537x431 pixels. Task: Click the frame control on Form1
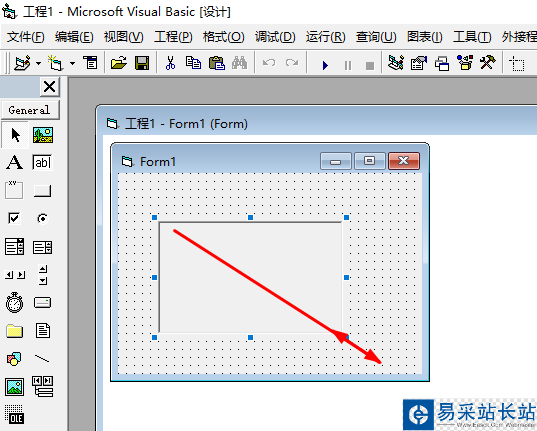click(250, 277)
